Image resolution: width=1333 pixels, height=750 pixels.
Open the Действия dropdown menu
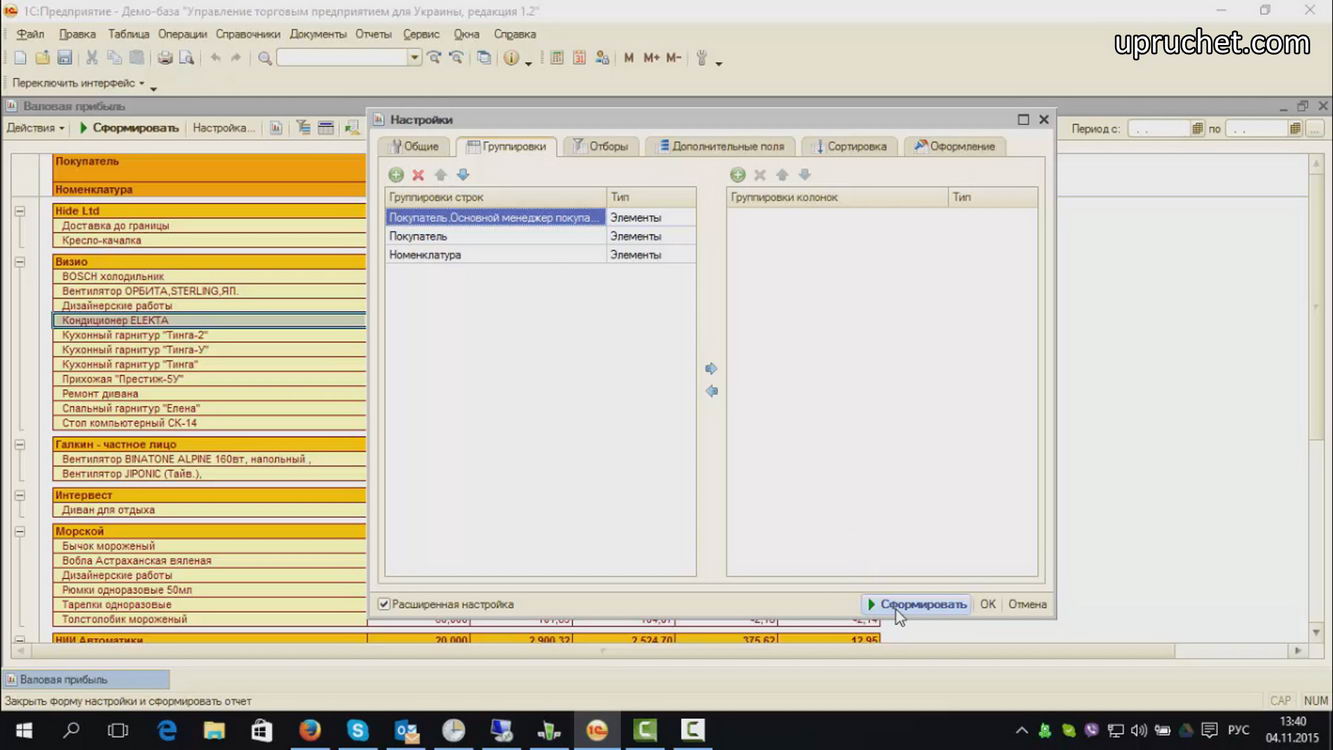[35, 128]
